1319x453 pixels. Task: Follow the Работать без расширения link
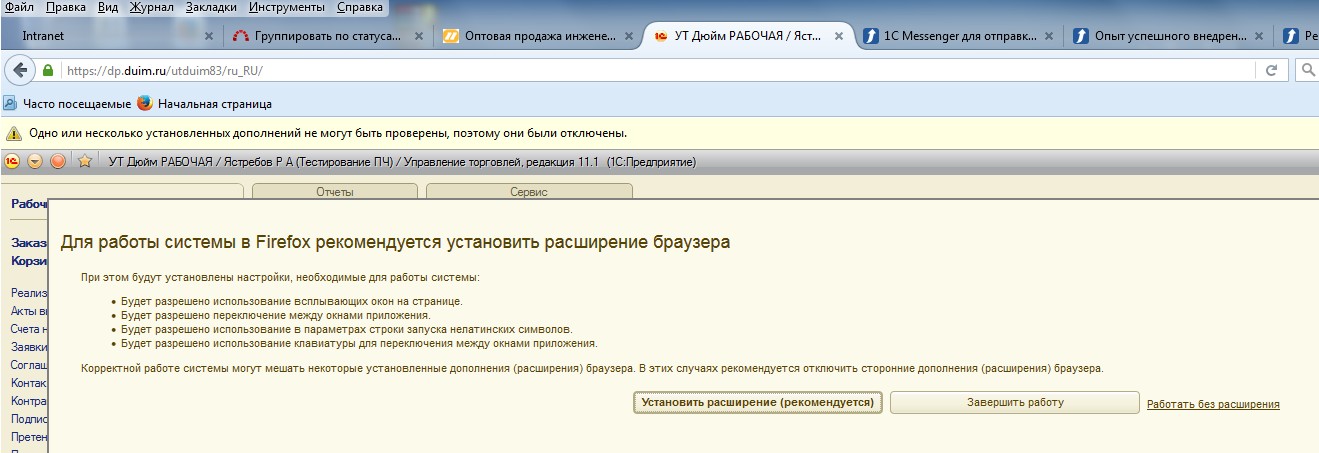coord(1213,404)
